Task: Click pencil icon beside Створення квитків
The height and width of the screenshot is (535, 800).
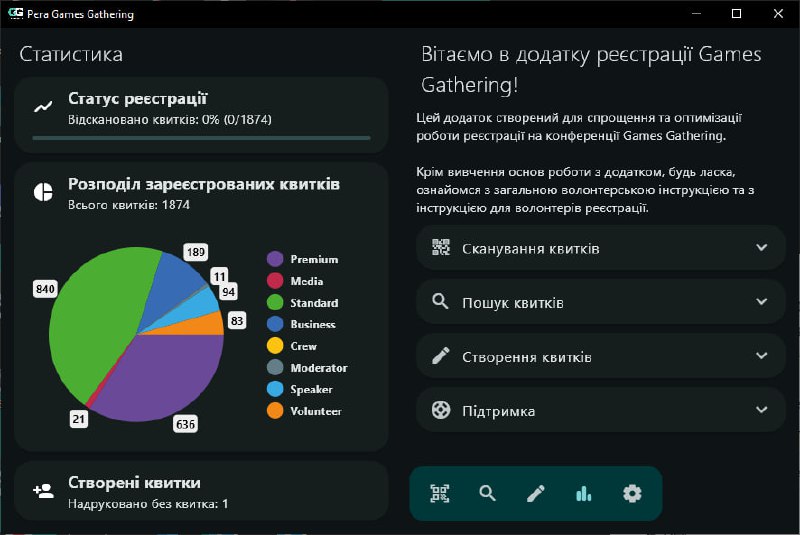Action: tap(441, 355)
